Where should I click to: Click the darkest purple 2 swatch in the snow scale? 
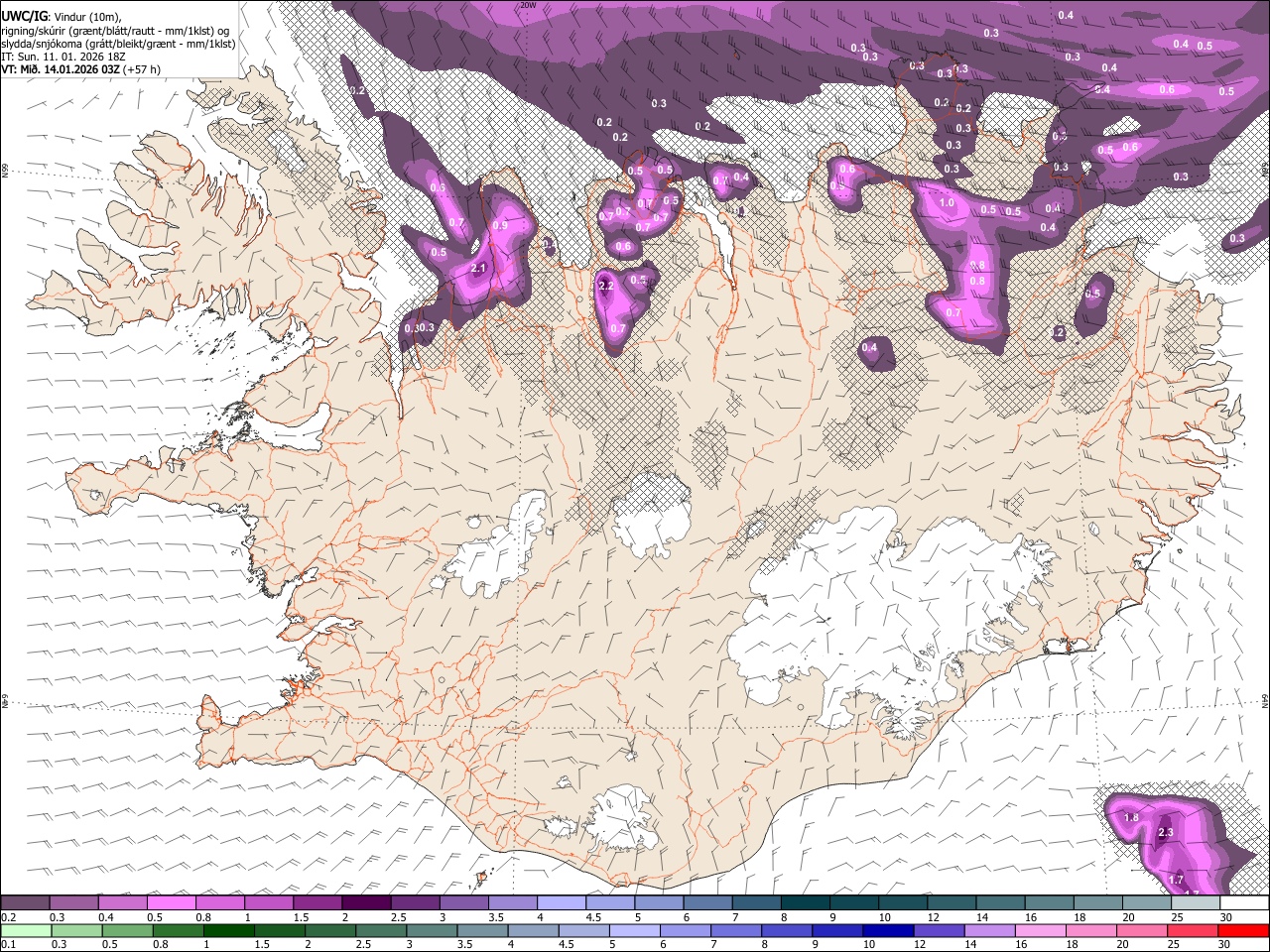(x=366, y=903)
